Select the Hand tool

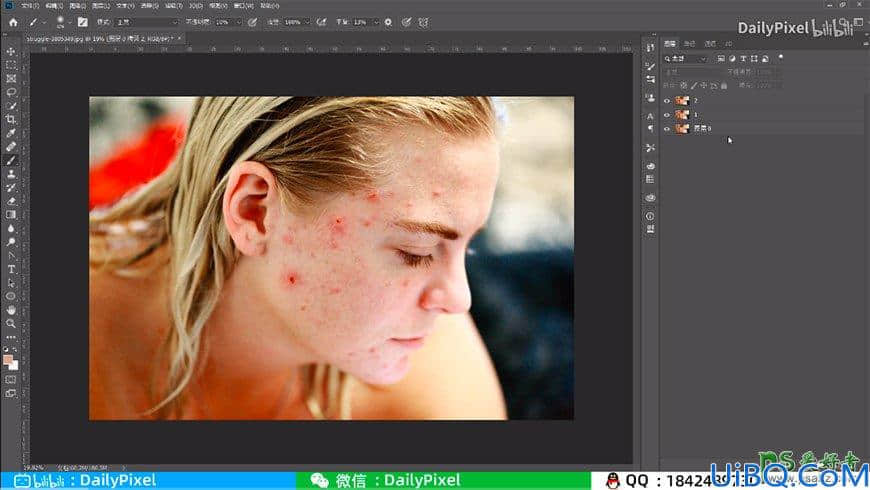(x=11, y=310)
